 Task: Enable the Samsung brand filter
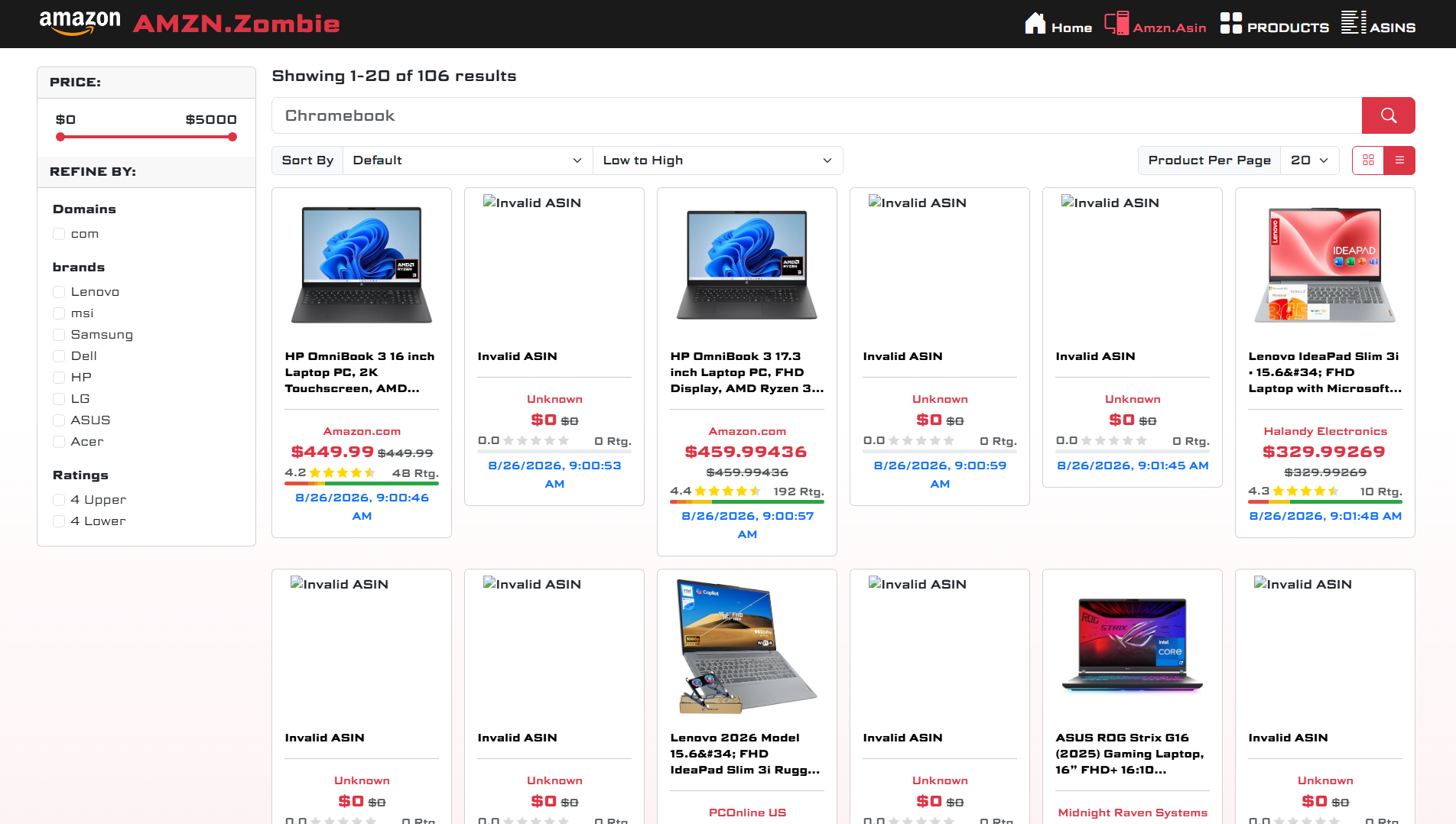pos(59,335)
